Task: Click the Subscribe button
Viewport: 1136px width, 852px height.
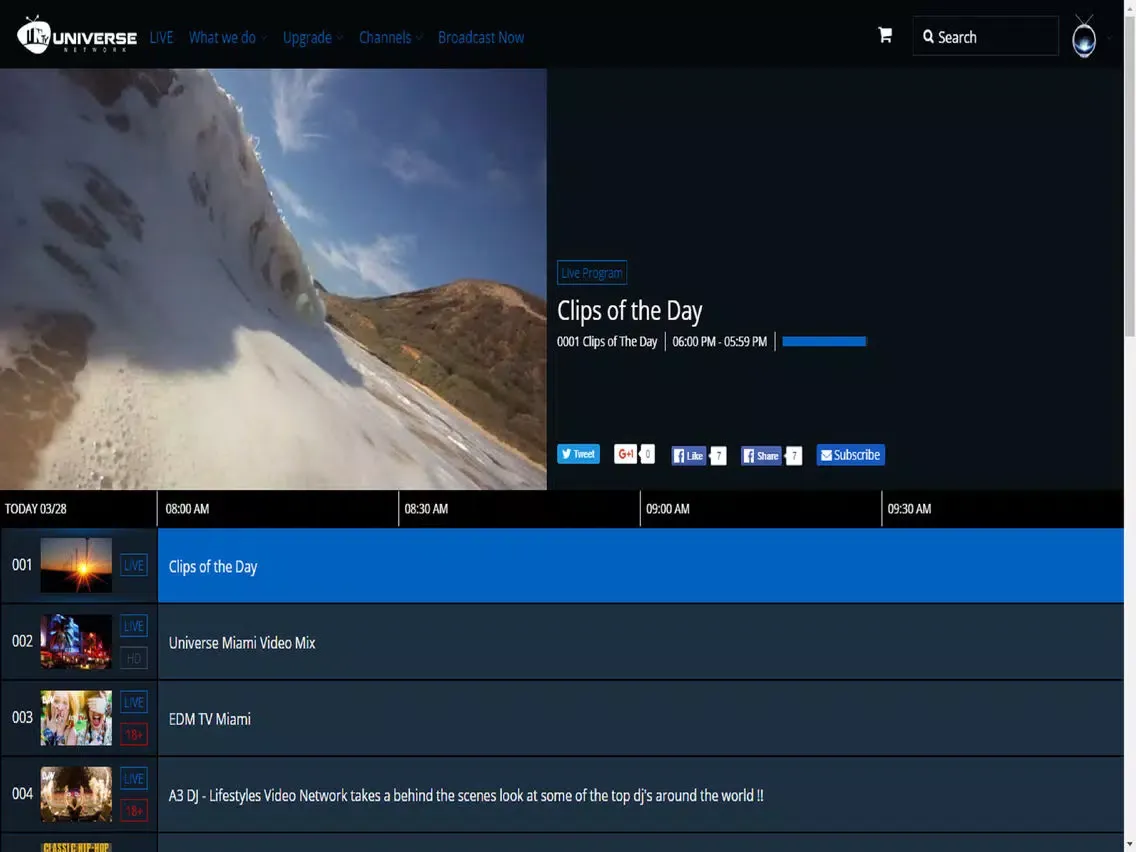Action: point(851,455)
